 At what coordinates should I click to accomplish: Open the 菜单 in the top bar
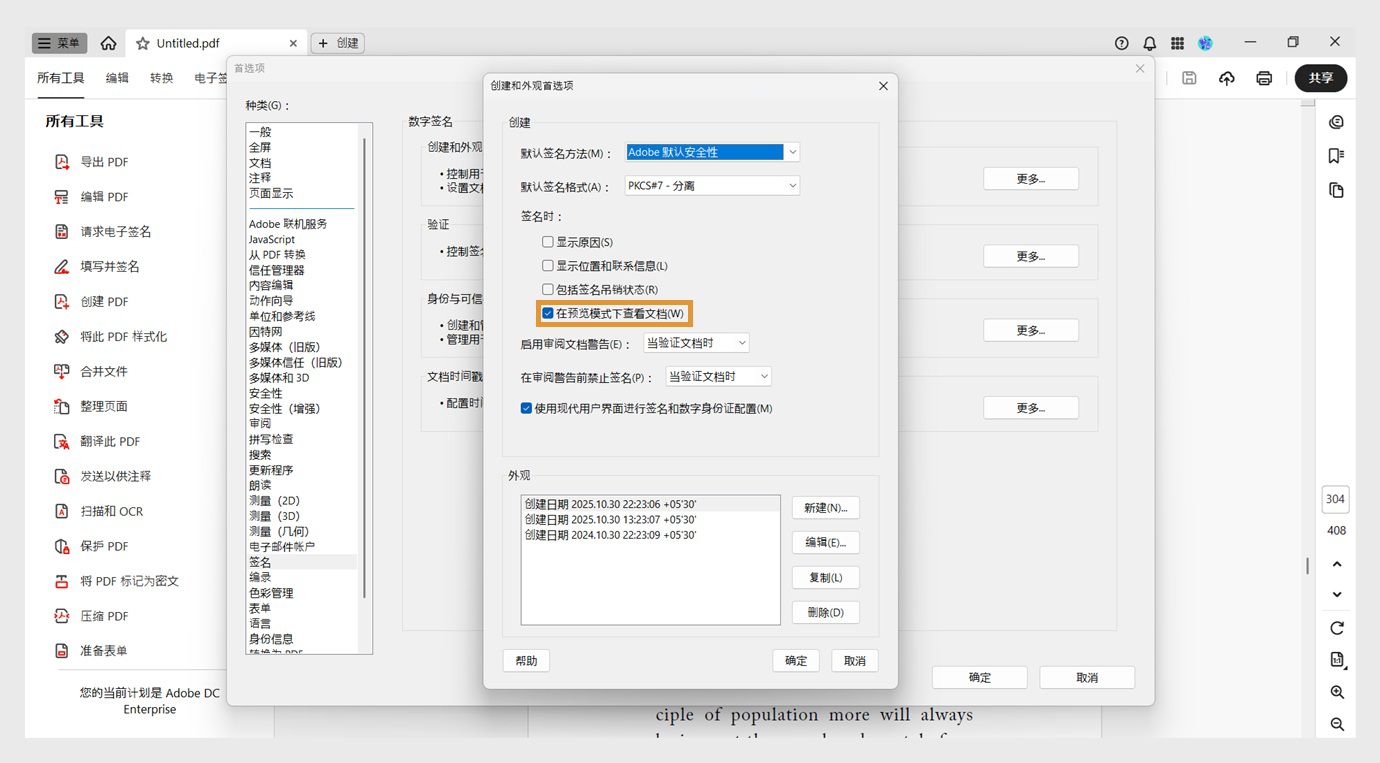[x=59, y=42]
